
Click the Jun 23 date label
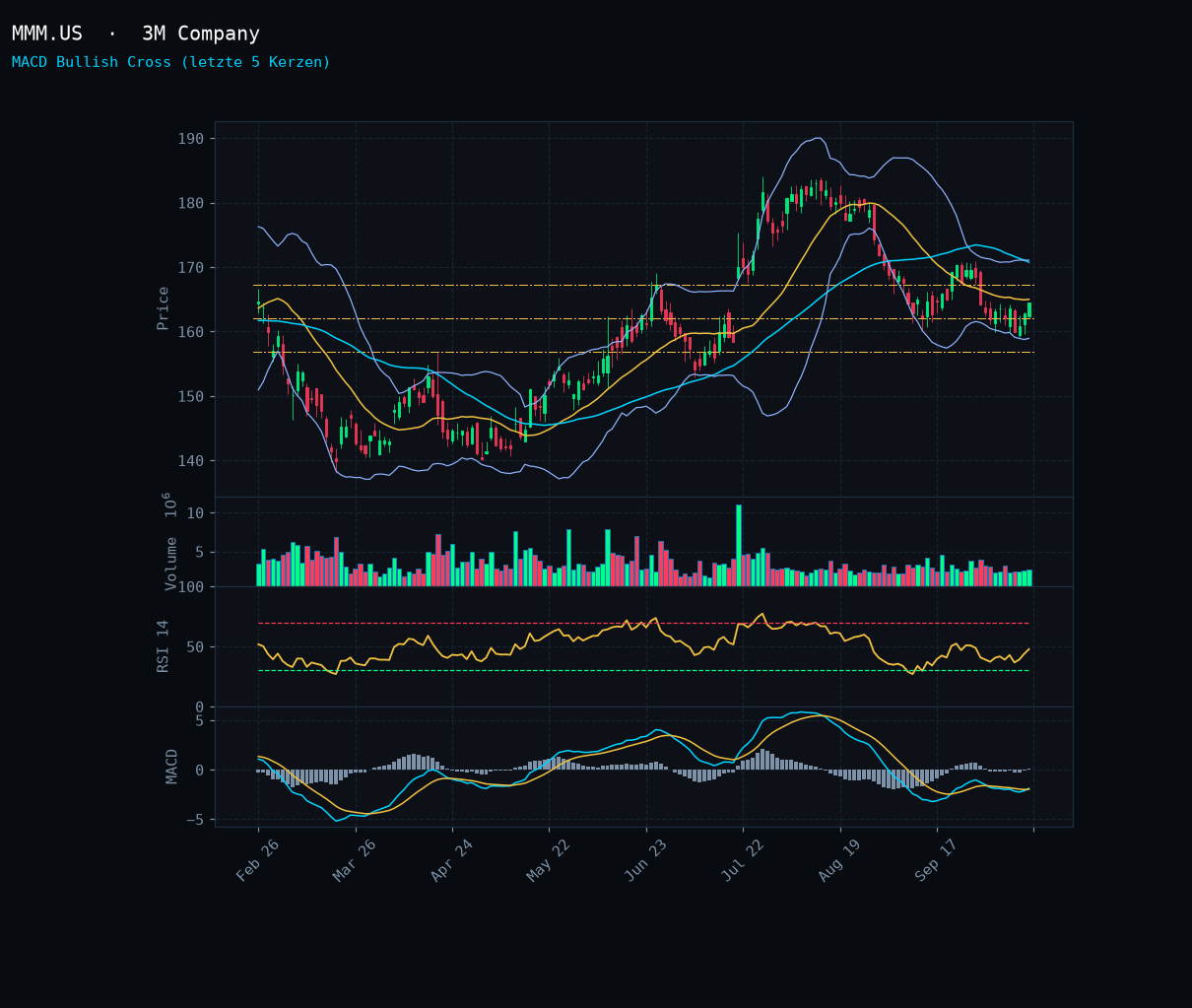645,860
